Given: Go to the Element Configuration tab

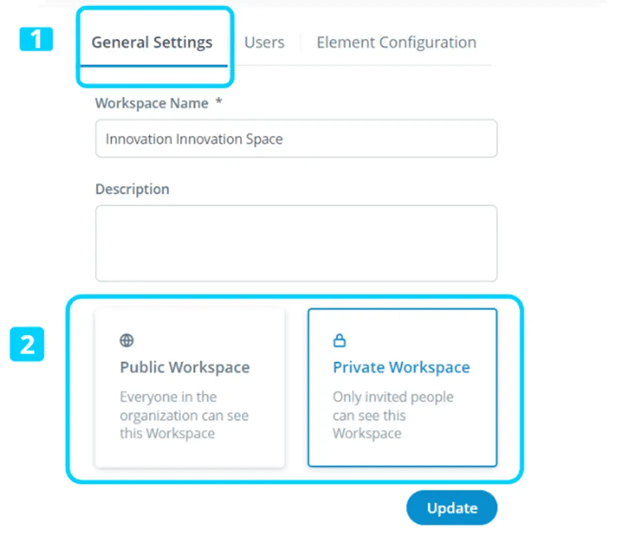Looking at the screenshot, I should (x=396, y=43).
